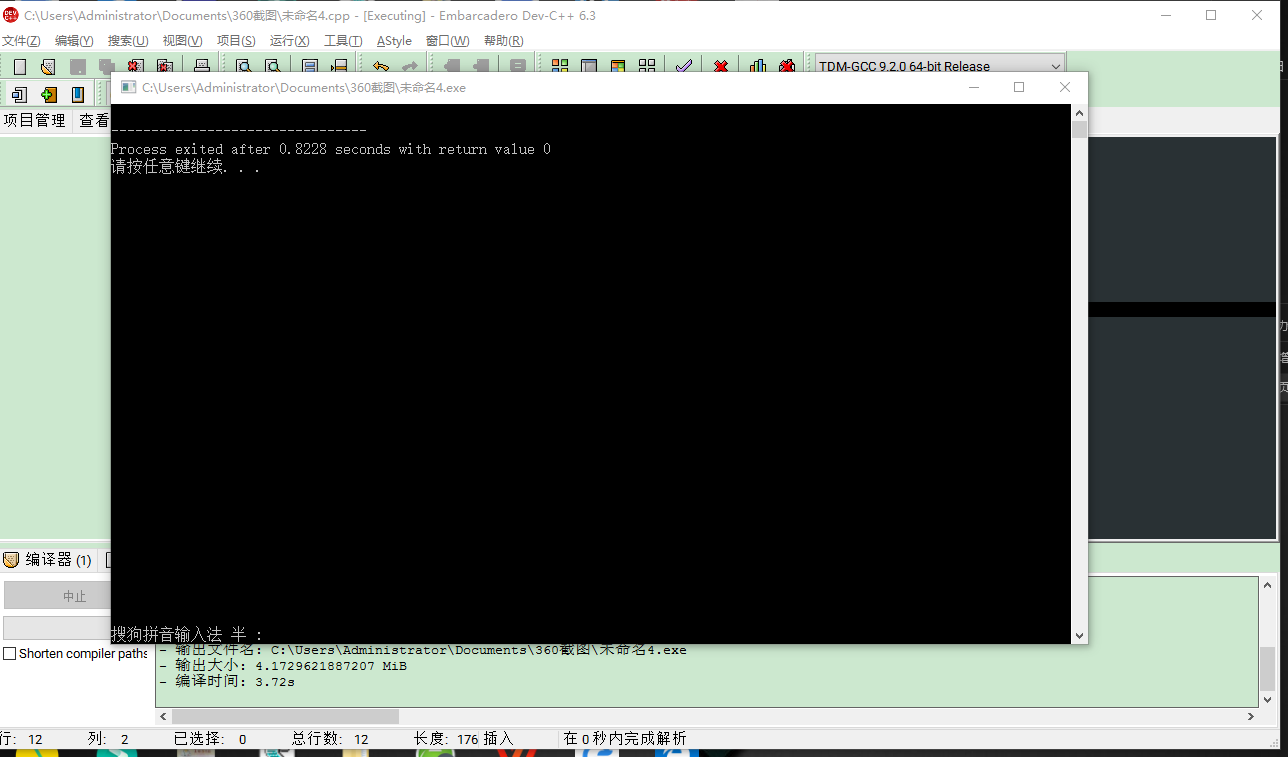Click the Save All toolbar icon
Image resolution: width=1288 pixels, height=757 pixels.
[106, 67]
